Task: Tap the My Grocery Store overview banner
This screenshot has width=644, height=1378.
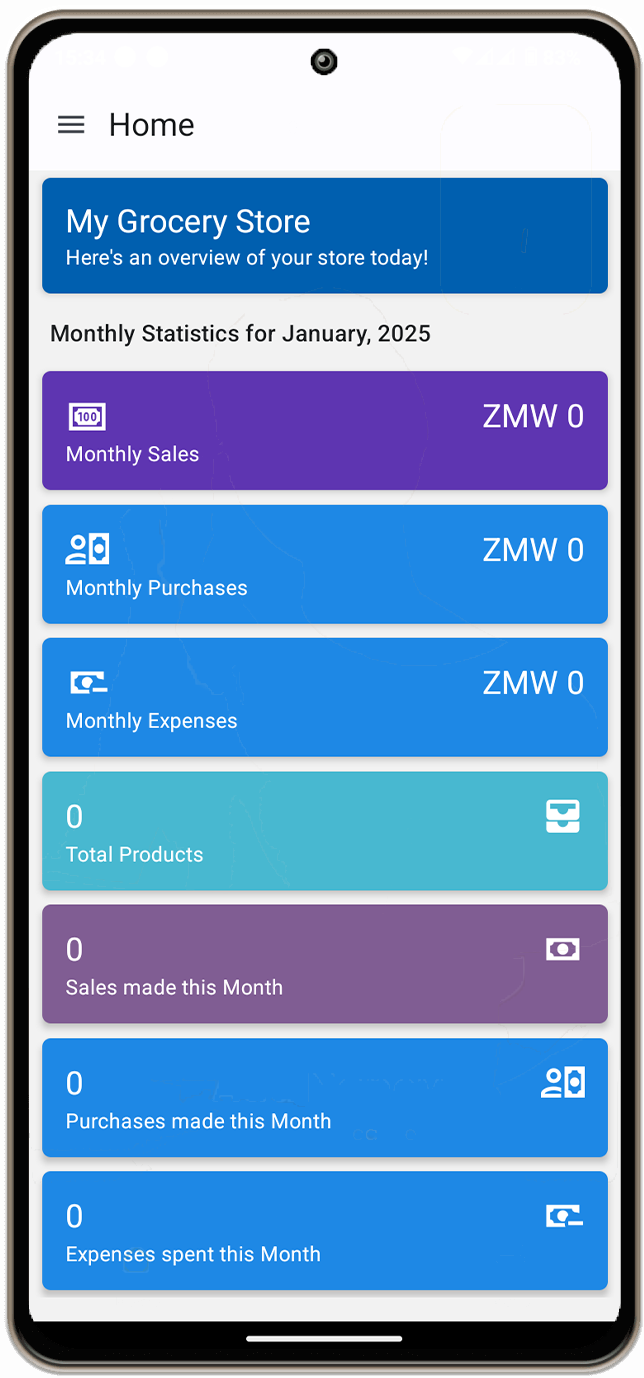Action: [x=325, y=235]
